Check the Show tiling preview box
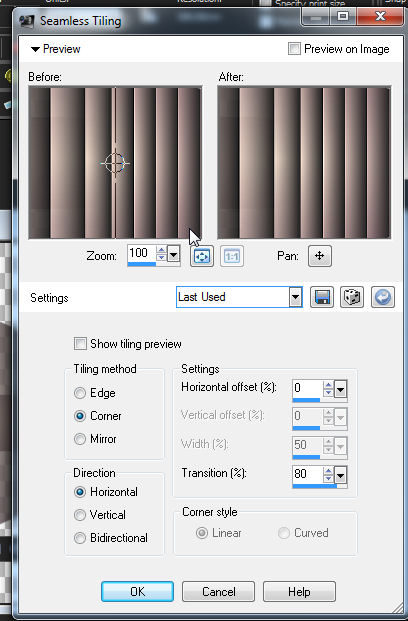The image size is (408, 621). pos(80,343)
